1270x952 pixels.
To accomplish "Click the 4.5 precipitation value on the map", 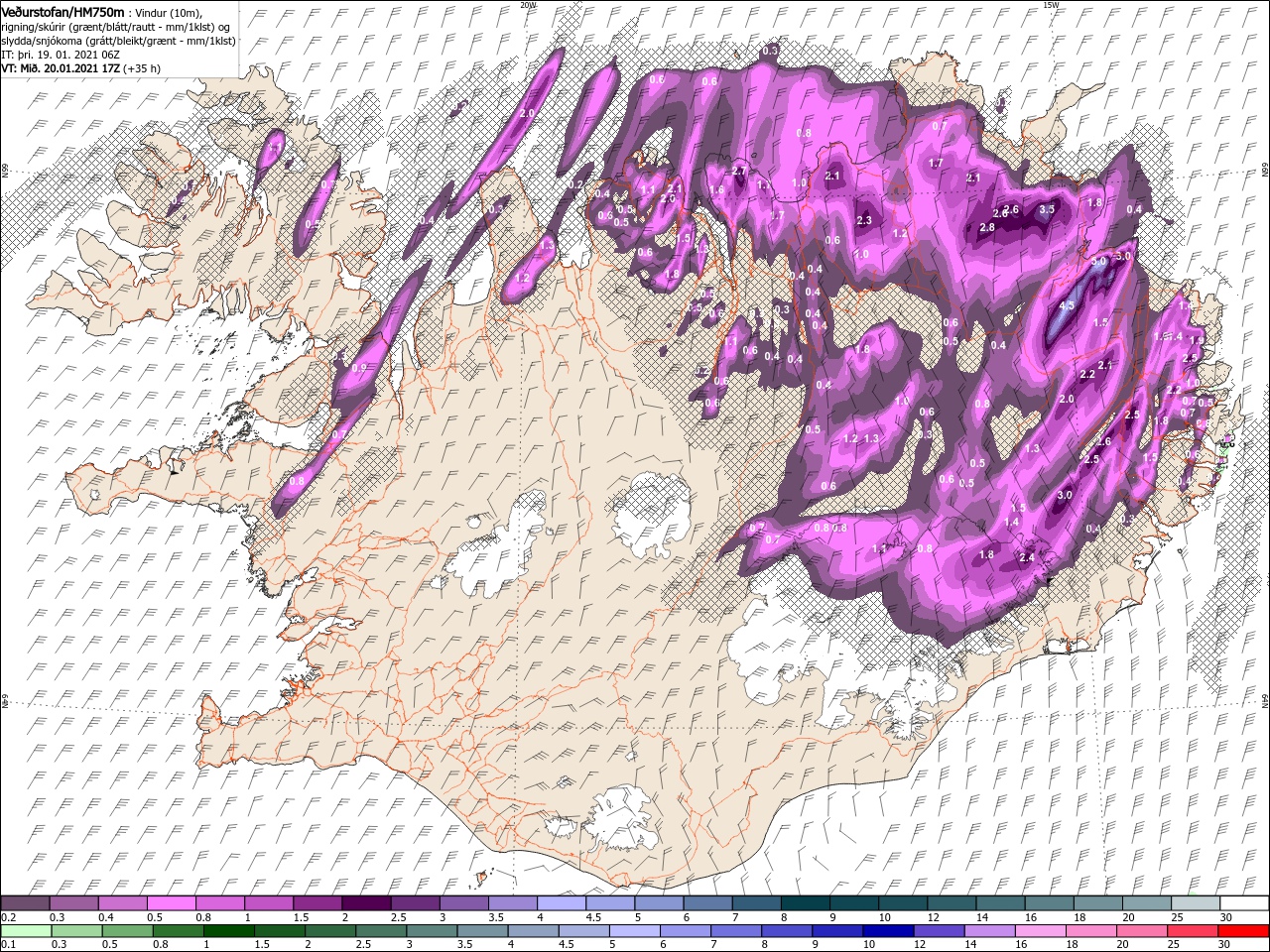I will (1067, 305).
